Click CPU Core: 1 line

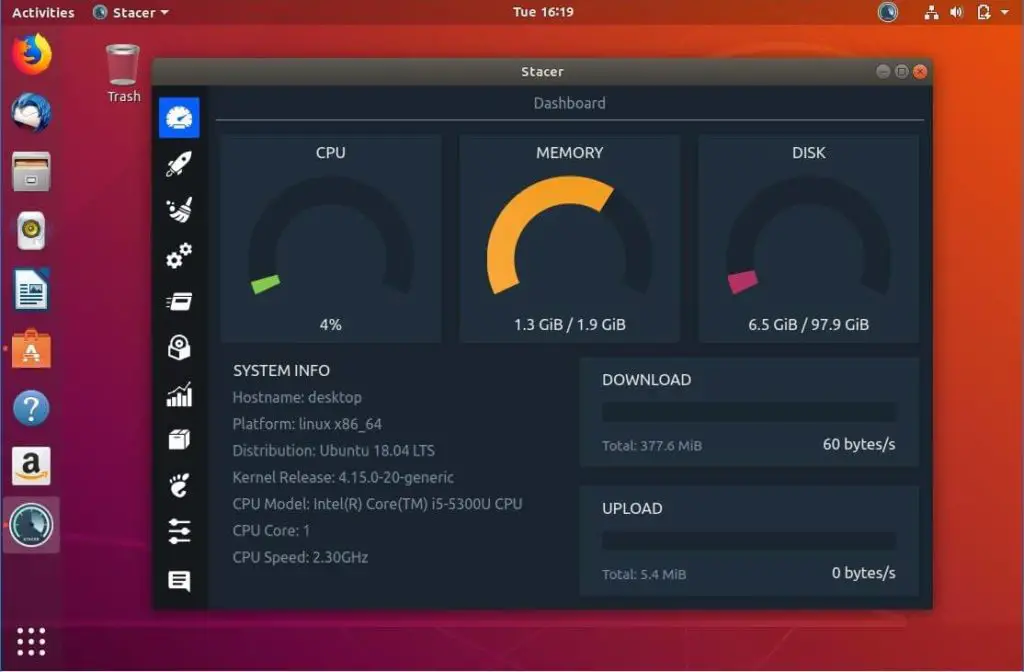pos(271,530)
